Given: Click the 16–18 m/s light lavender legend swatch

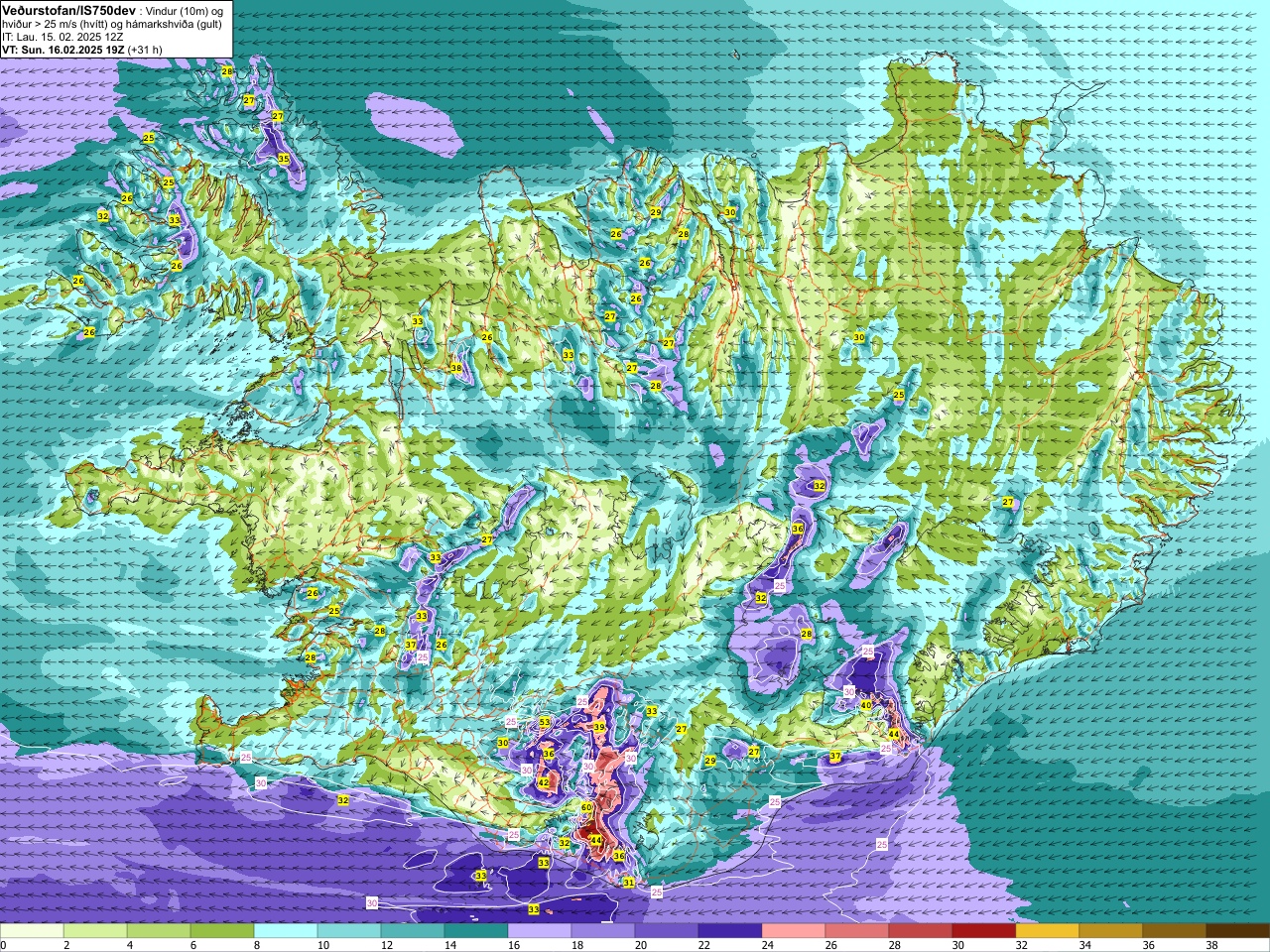Looking at the screenshot, I should pos(540,931).
